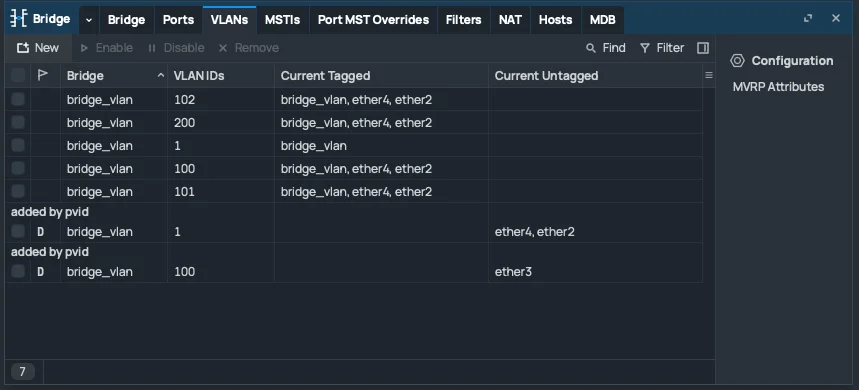Click the Bridge icon in title bar

click(19, 19)
